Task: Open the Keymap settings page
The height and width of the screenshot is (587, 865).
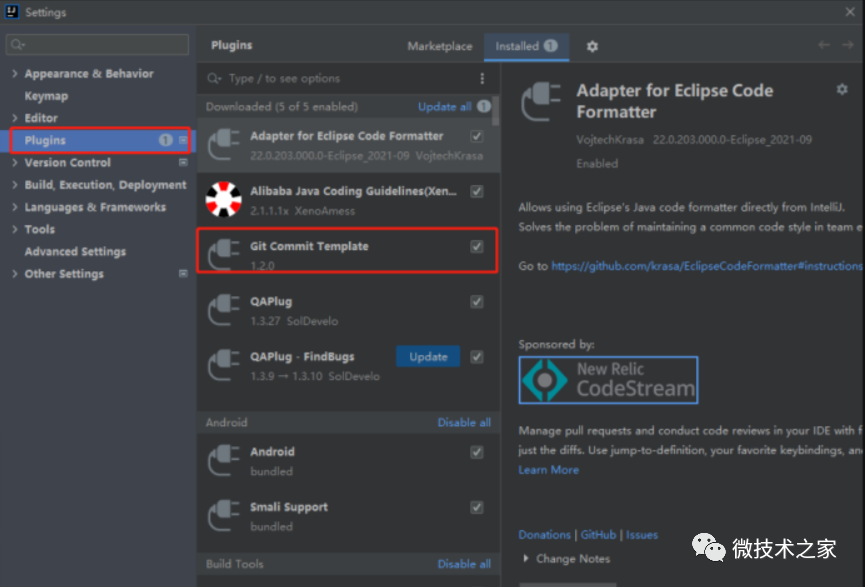Action: pyautogui.click(x=46, y=96)
